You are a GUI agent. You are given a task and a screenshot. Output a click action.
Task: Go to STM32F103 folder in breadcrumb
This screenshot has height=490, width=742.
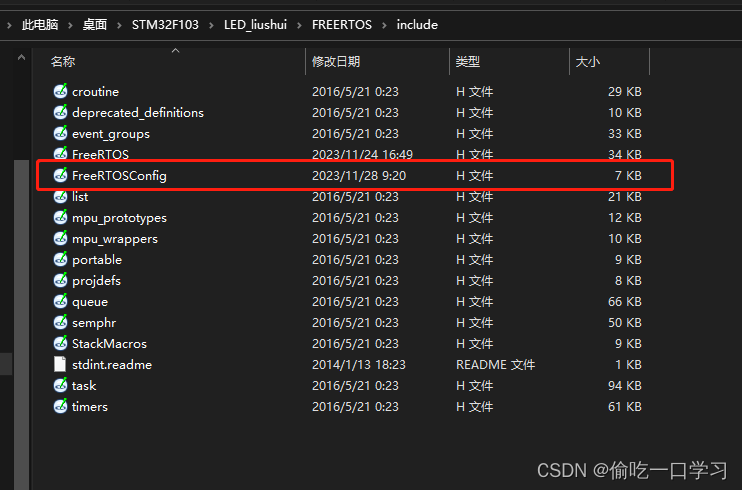pyautogui.click(x=165, y=25)
